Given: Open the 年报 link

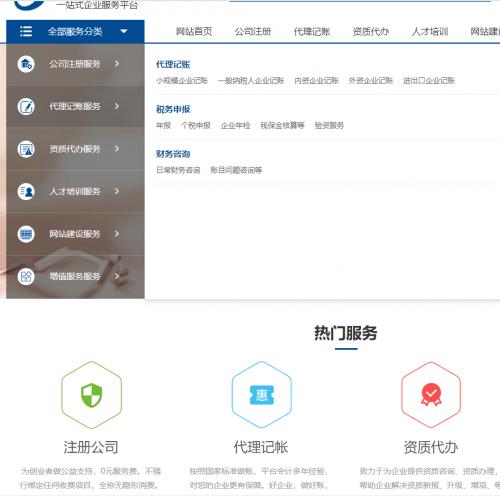Looking at the screenshot, I should pyautogui.click(x=163, y=125).
